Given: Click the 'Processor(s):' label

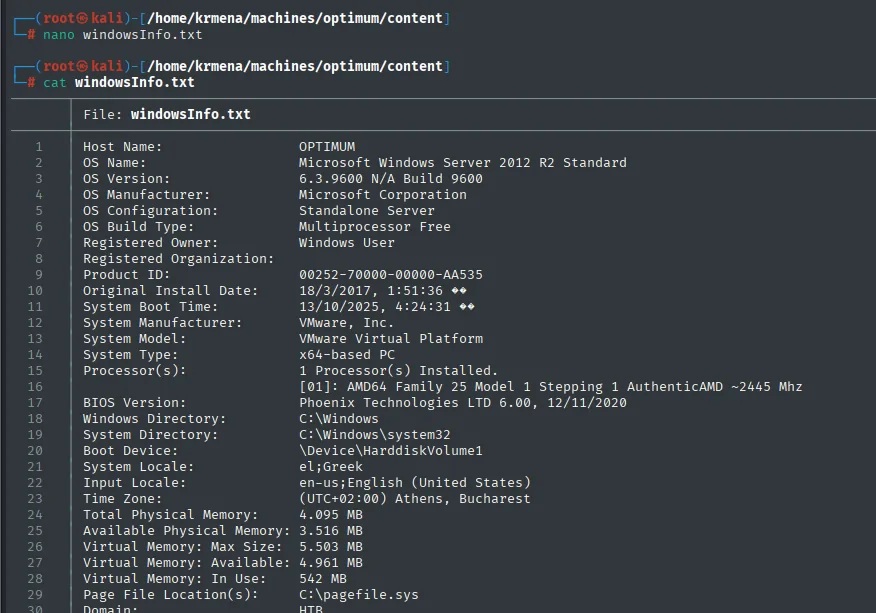Looking at the screenshot, I should 135,371.
